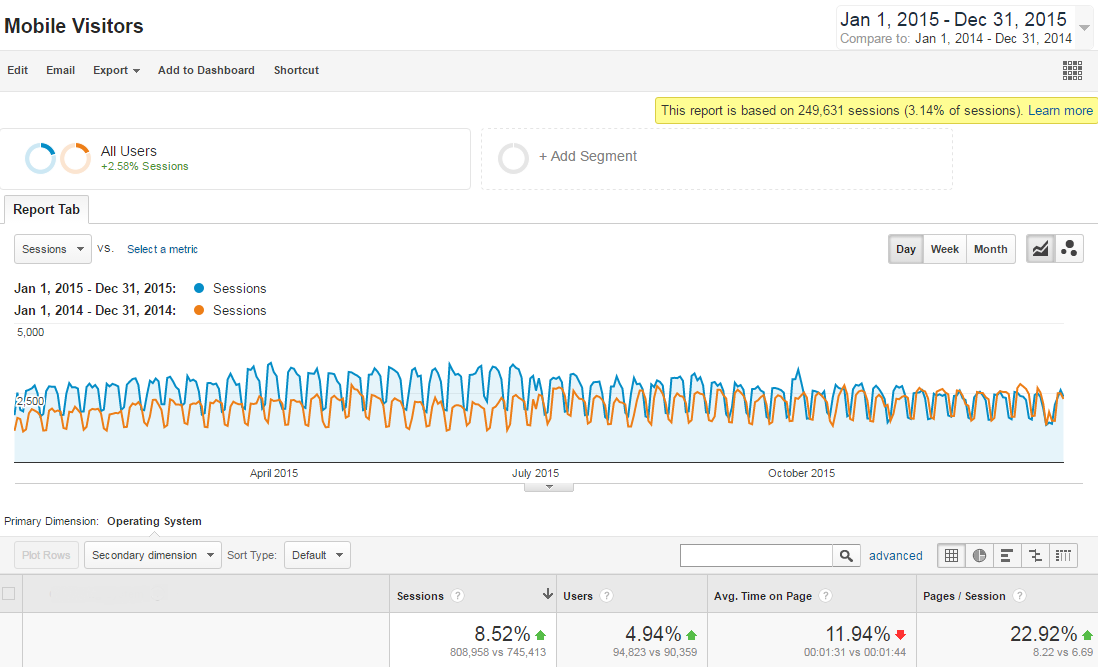Click the table search input field
The height and width of the screenshot is (667, 1098).
(x=756, y=556)
